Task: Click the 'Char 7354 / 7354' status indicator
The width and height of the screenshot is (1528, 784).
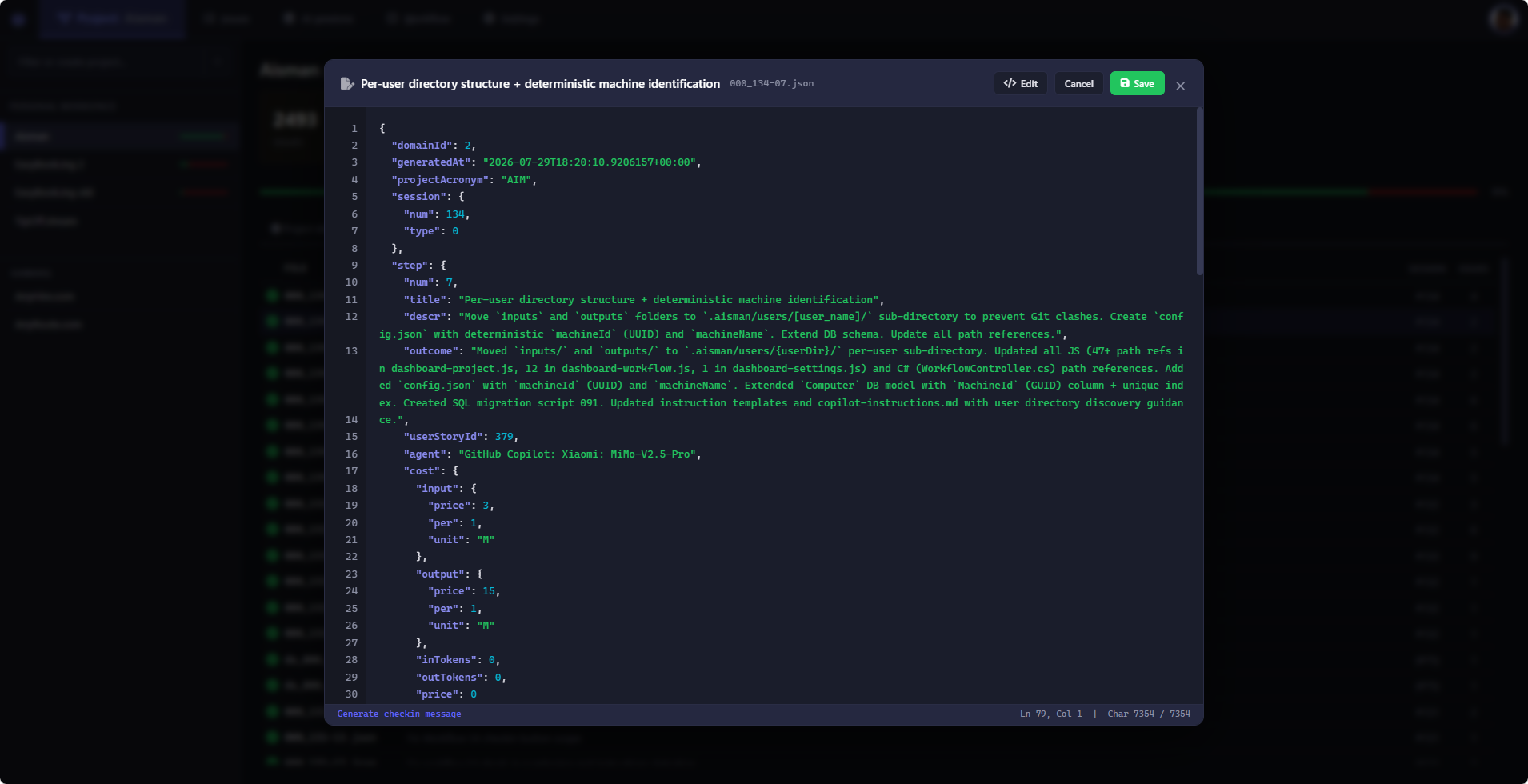Action: point(1149,714)
